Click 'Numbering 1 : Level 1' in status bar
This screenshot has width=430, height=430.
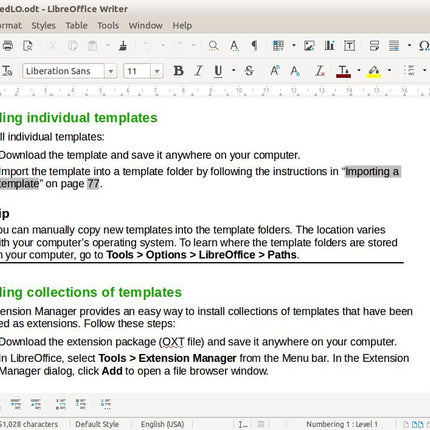(342, 424)
